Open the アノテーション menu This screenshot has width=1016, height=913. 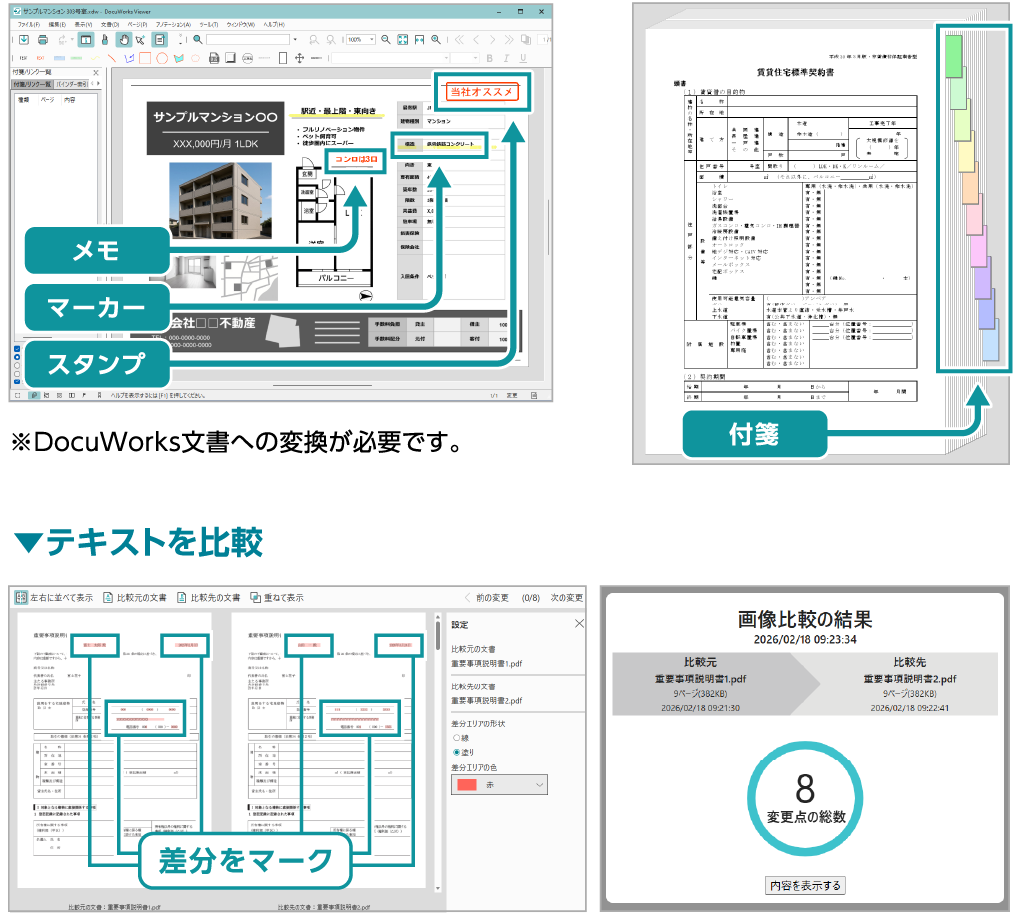pos(174,24)
